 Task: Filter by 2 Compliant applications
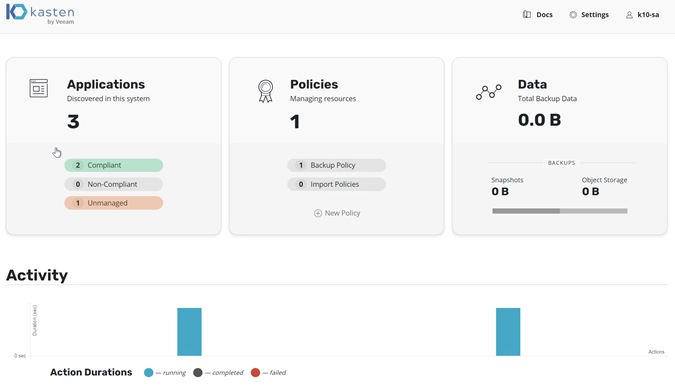[114, 165]
